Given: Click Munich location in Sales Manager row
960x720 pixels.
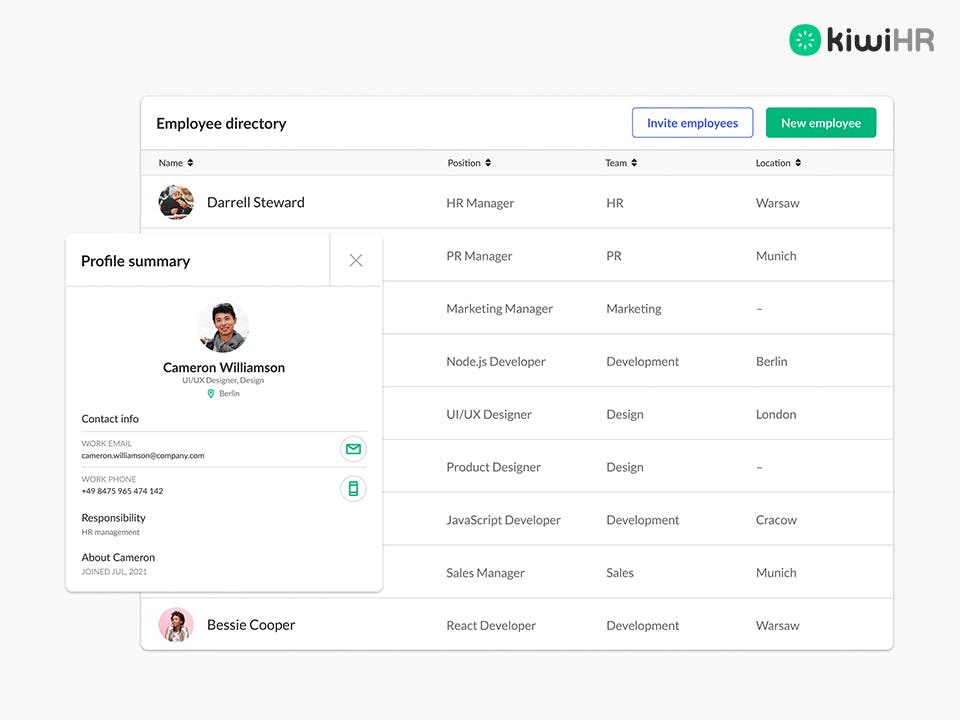Looking at the screenshot, I should [776, 573].
